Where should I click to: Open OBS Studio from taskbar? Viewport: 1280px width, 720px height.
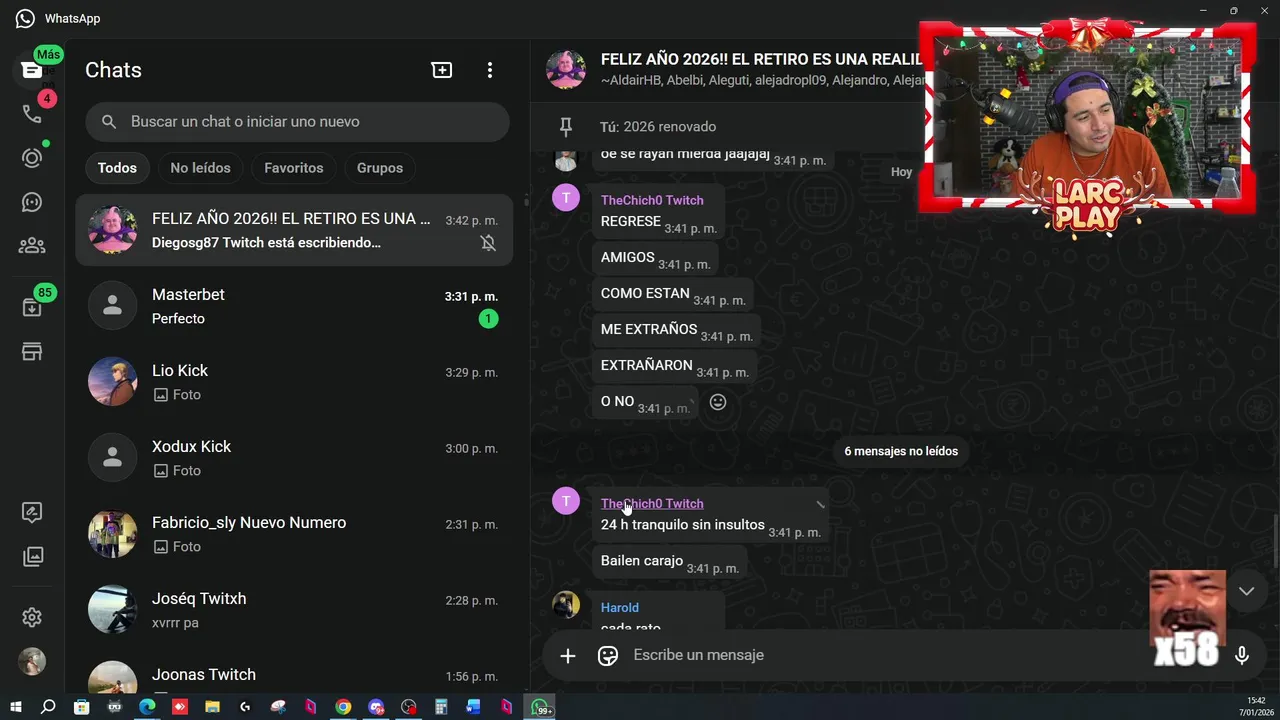click(408, 707)
